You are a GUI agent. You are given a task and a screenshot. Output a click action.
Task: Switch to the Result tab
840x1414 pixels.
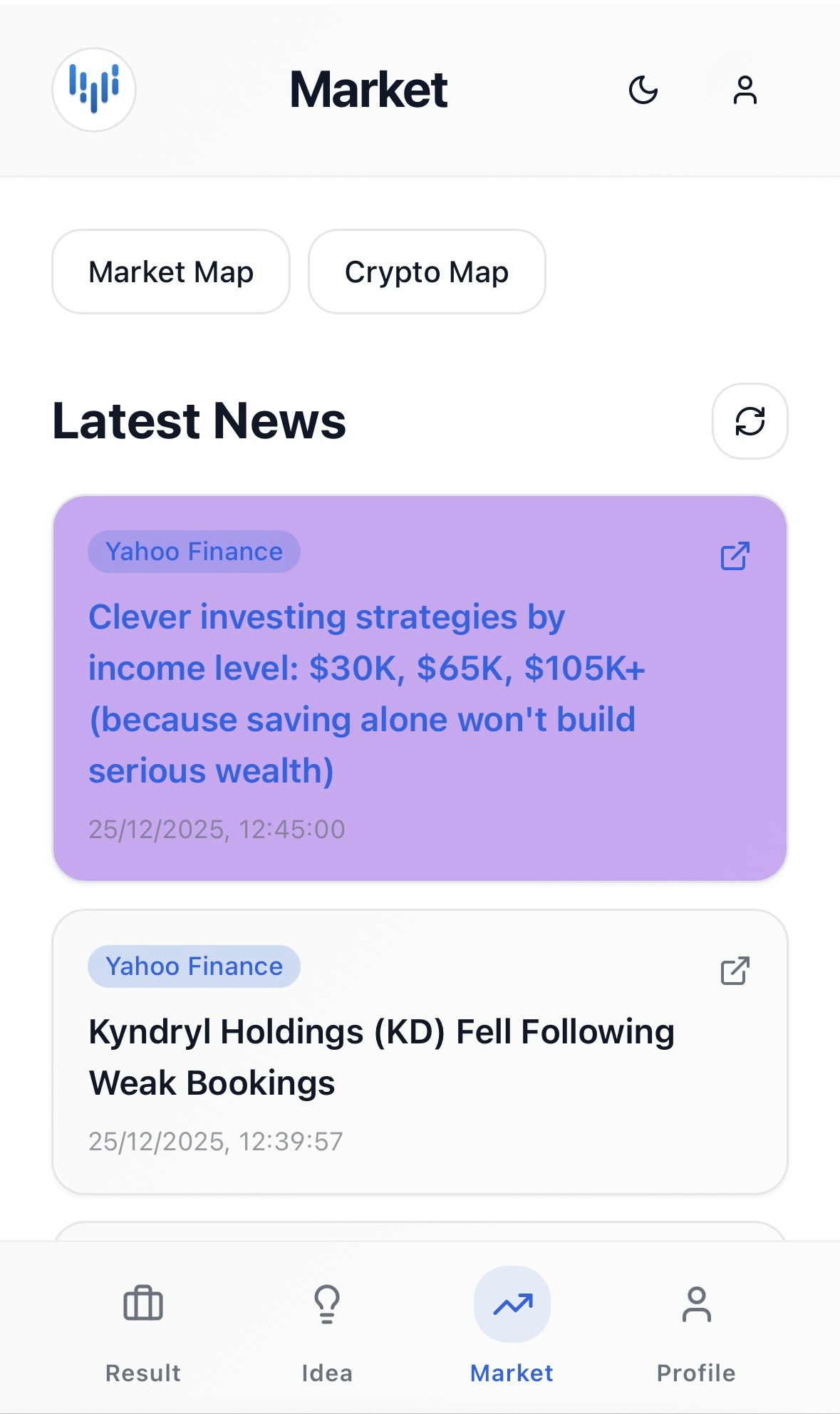tap(142, 1373)
